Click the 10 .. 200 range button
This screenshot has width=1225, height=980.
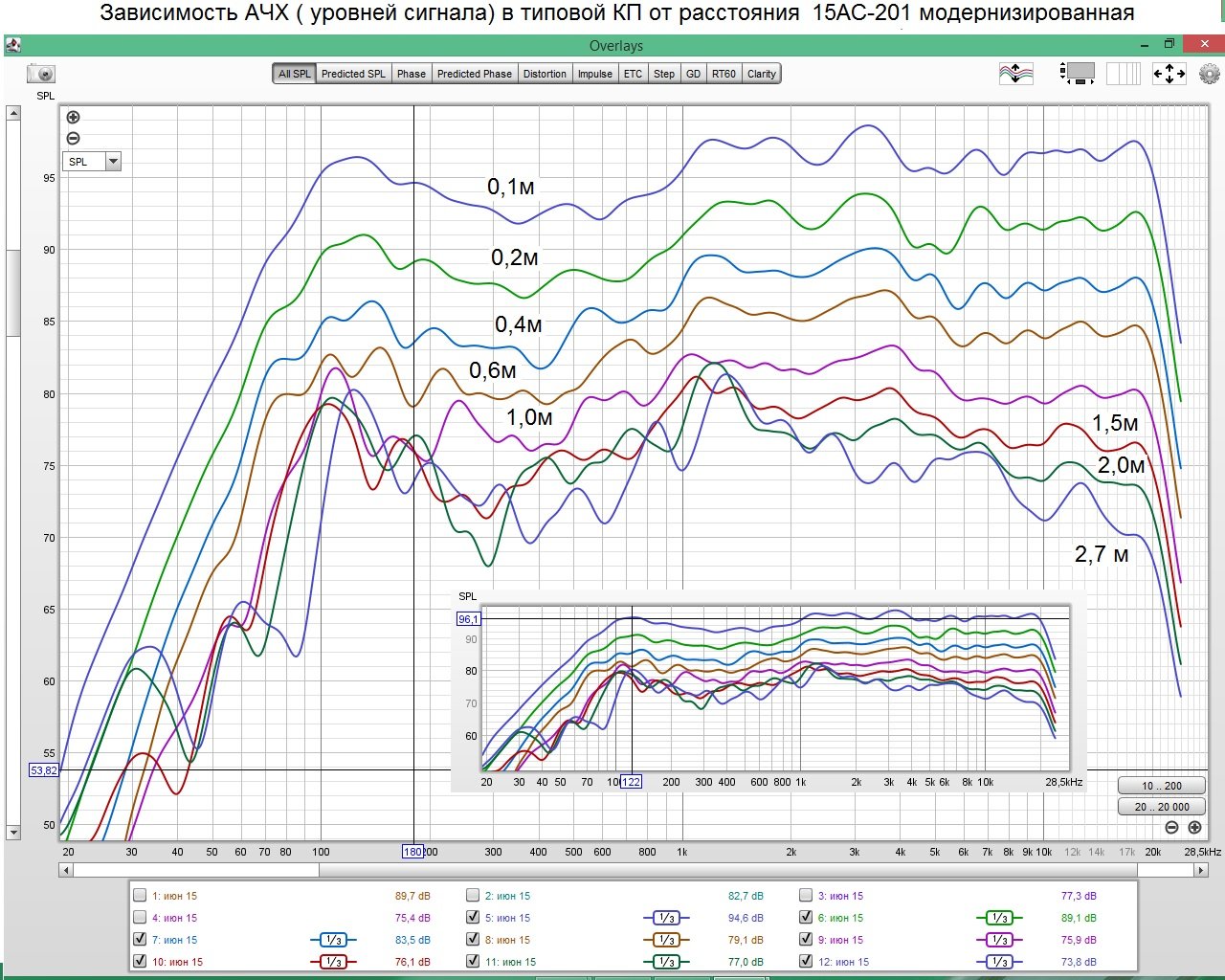pos(1161,786)
